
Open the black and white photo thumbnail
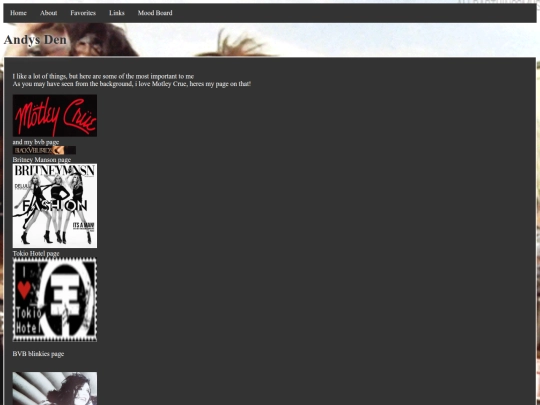pos(55,388)
